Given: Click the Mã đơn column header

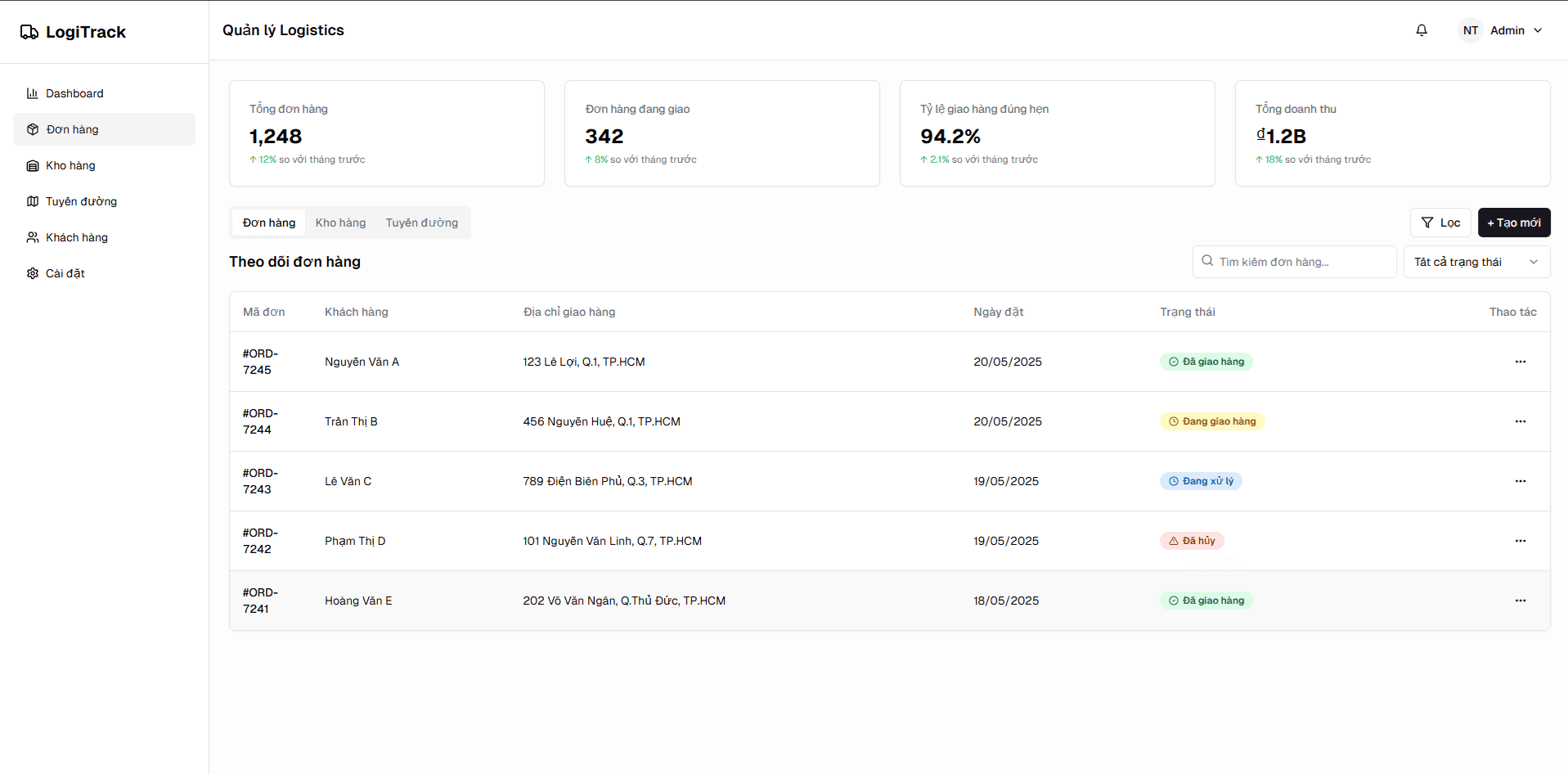Looking at the screenshot, I should 264,312.
